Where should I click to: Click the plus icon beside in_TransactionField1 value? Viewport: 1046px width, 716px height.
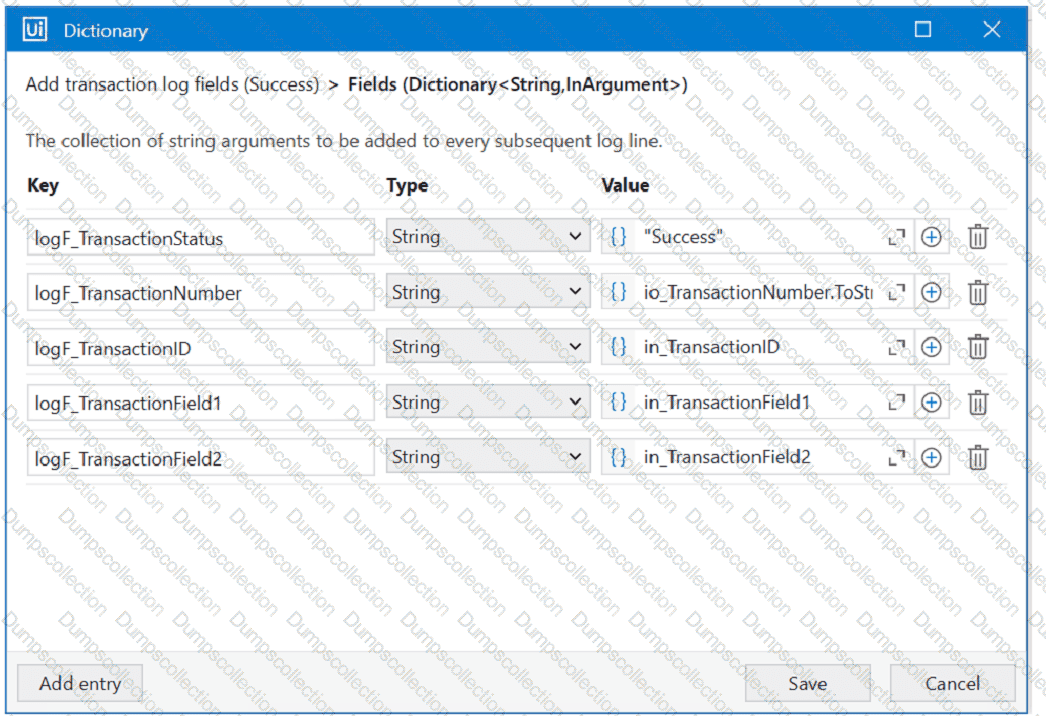tap(931, 402)
